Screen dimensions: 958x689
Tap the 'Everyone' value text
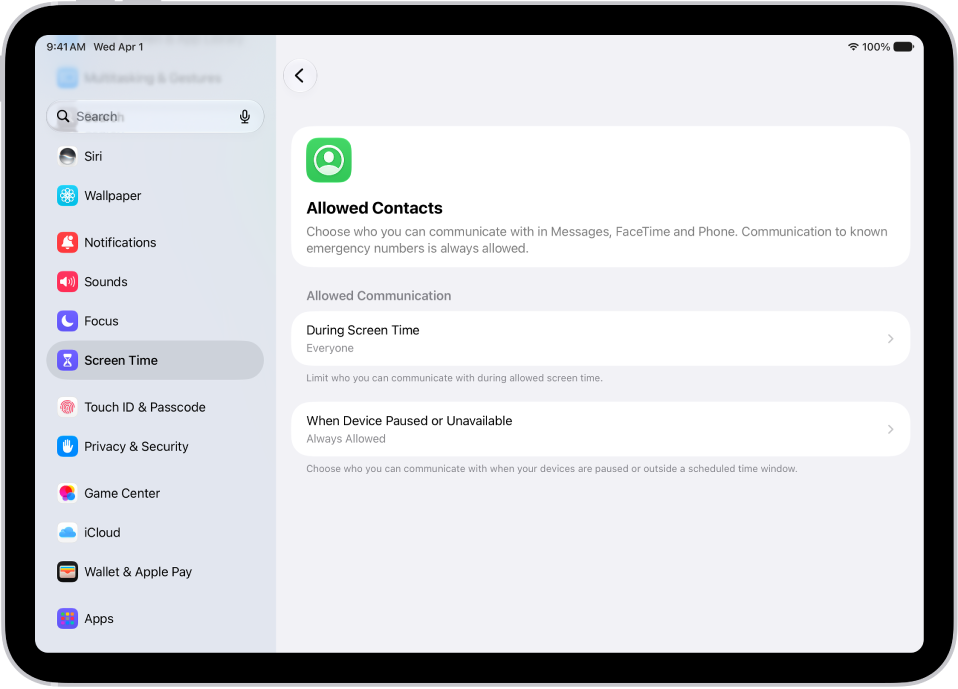click(330, 348)
